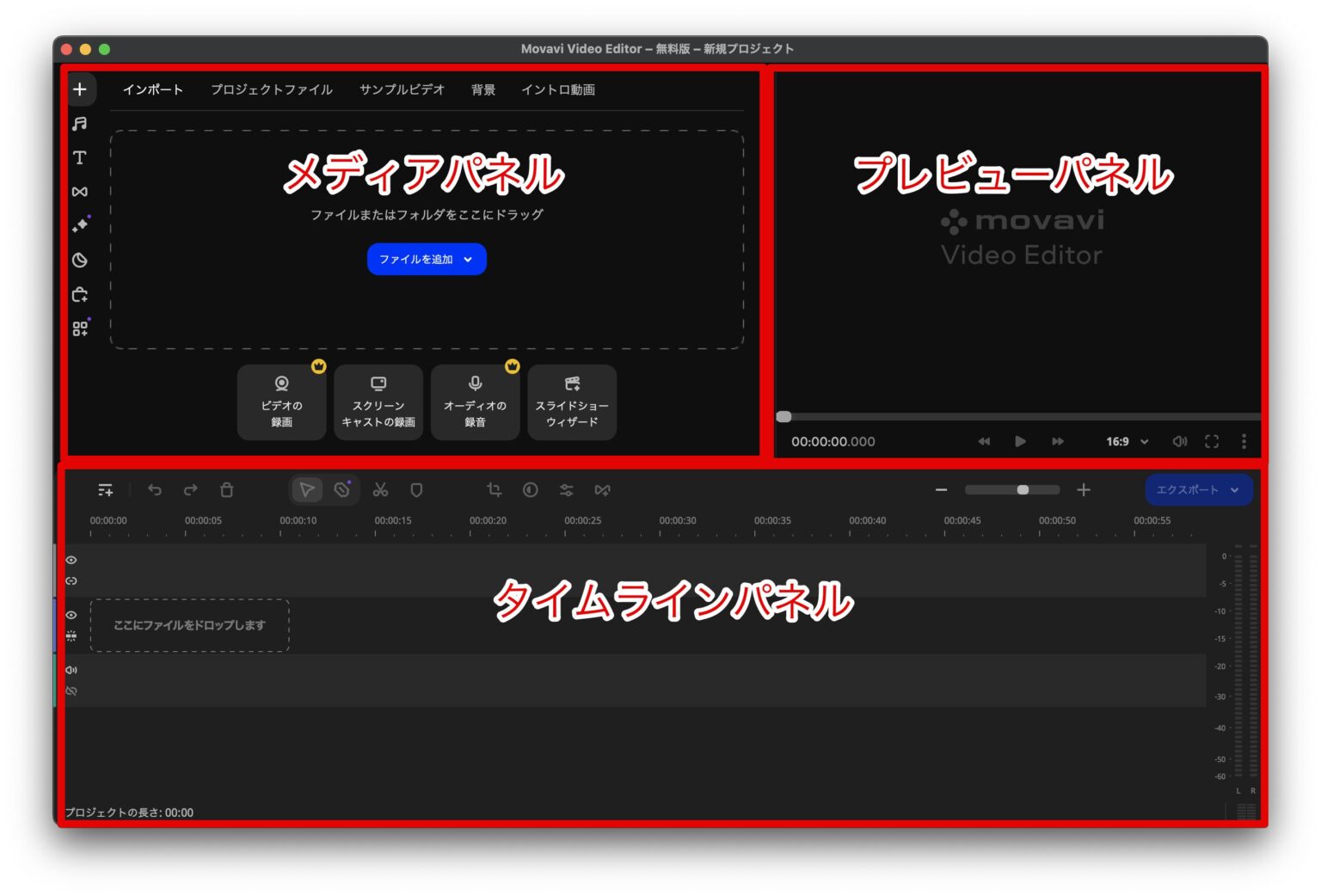The image size is (1321, 896).
Task: Click the Color adjustment icon in the timeline toolbar
Action: pos(531,489)
